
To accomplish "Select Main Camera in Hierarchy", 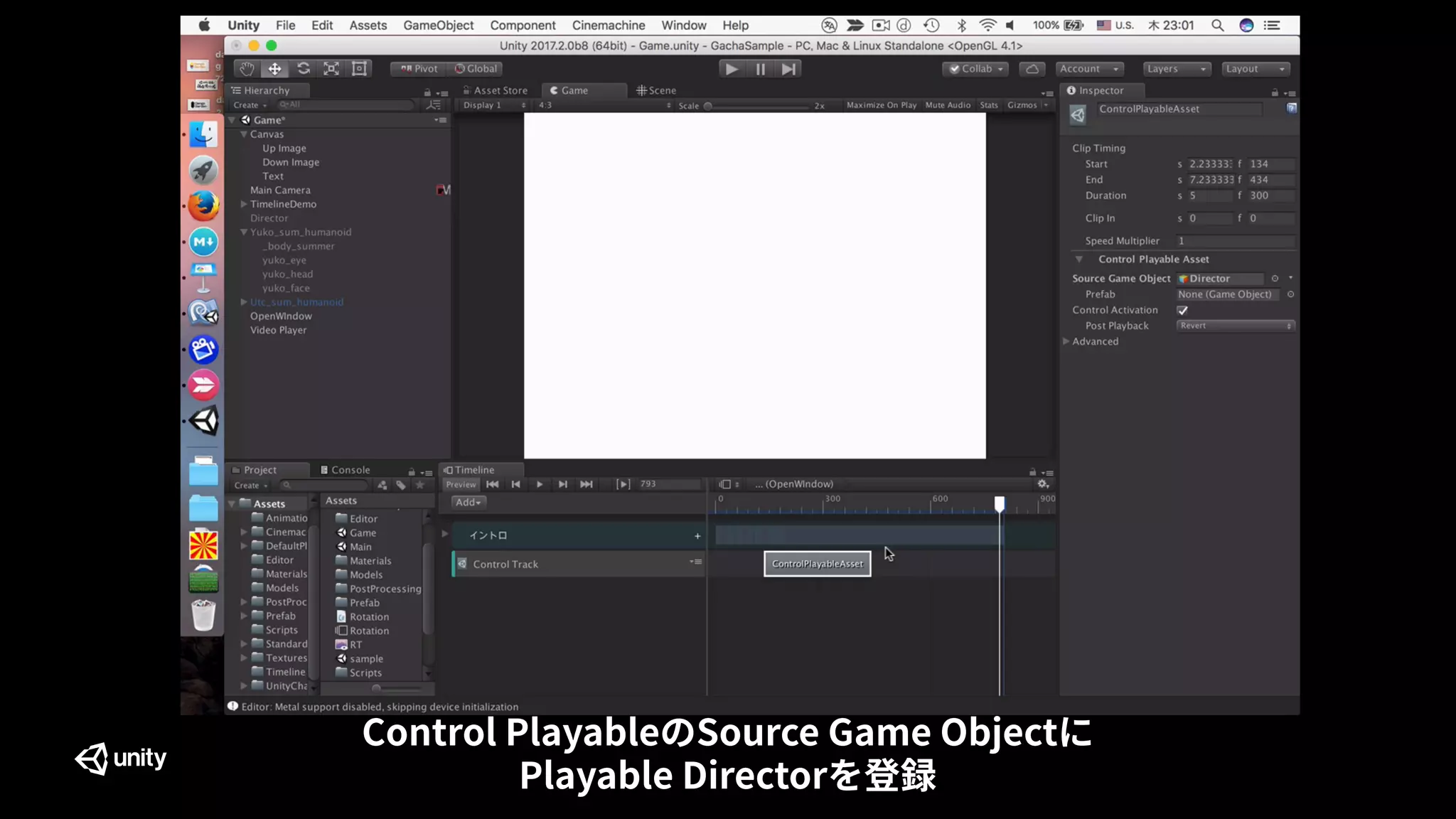I will [280, 190].
